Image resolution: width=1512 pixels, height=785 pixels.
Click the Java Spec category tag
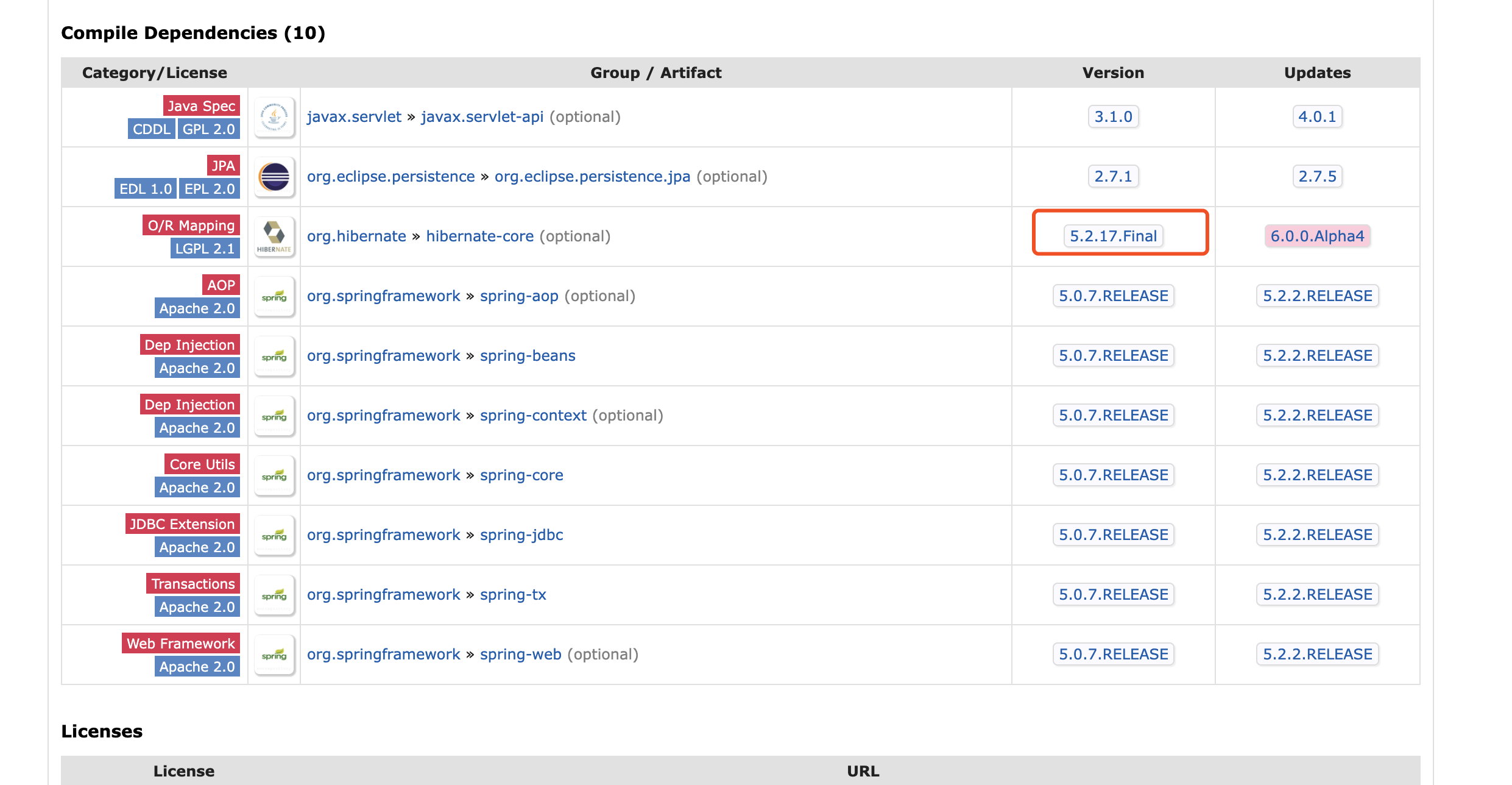(201, 106)
